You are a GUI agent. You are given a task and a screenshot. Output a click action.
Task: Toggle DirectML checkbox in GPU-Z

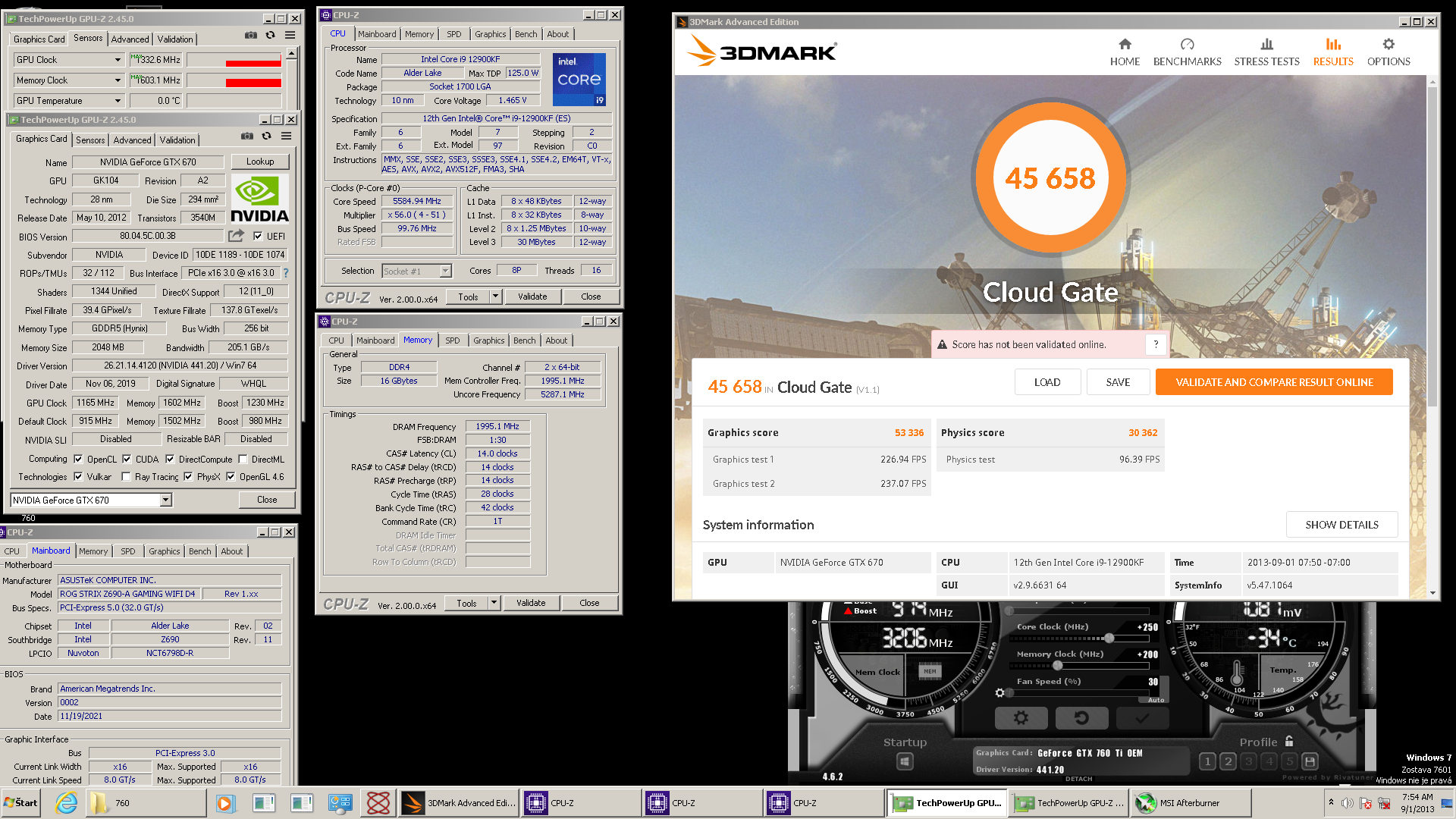(x=243, y=460)
